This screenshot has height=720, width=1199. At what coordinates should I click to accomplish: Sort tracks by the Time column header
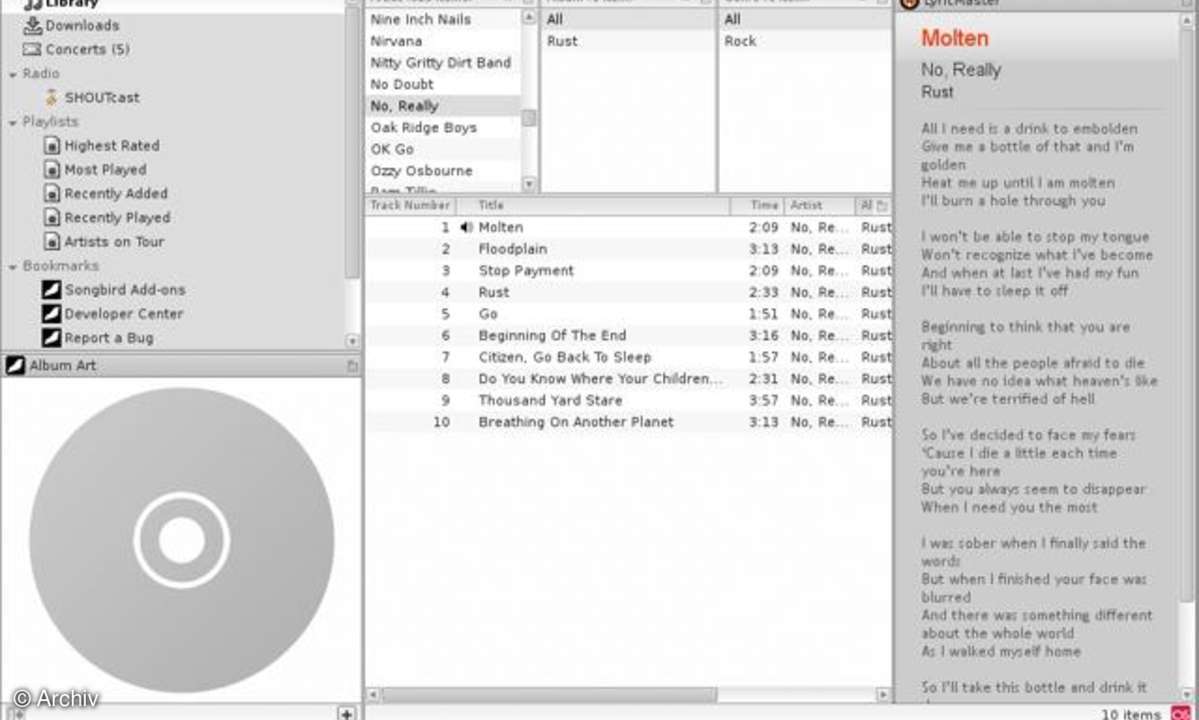pos(757,206)
